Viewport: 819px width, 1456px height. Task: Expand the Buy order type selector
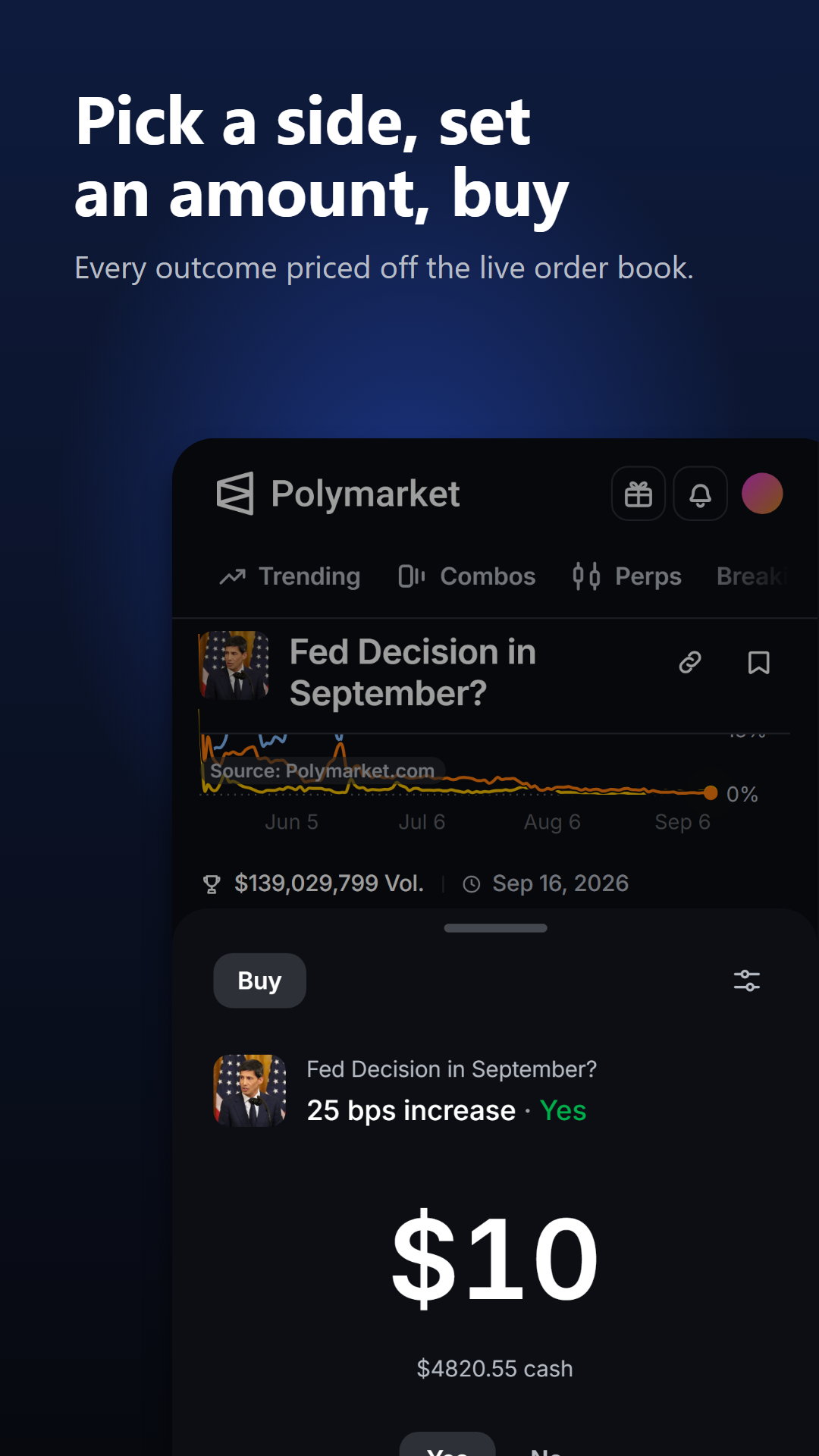pos(259,981)
